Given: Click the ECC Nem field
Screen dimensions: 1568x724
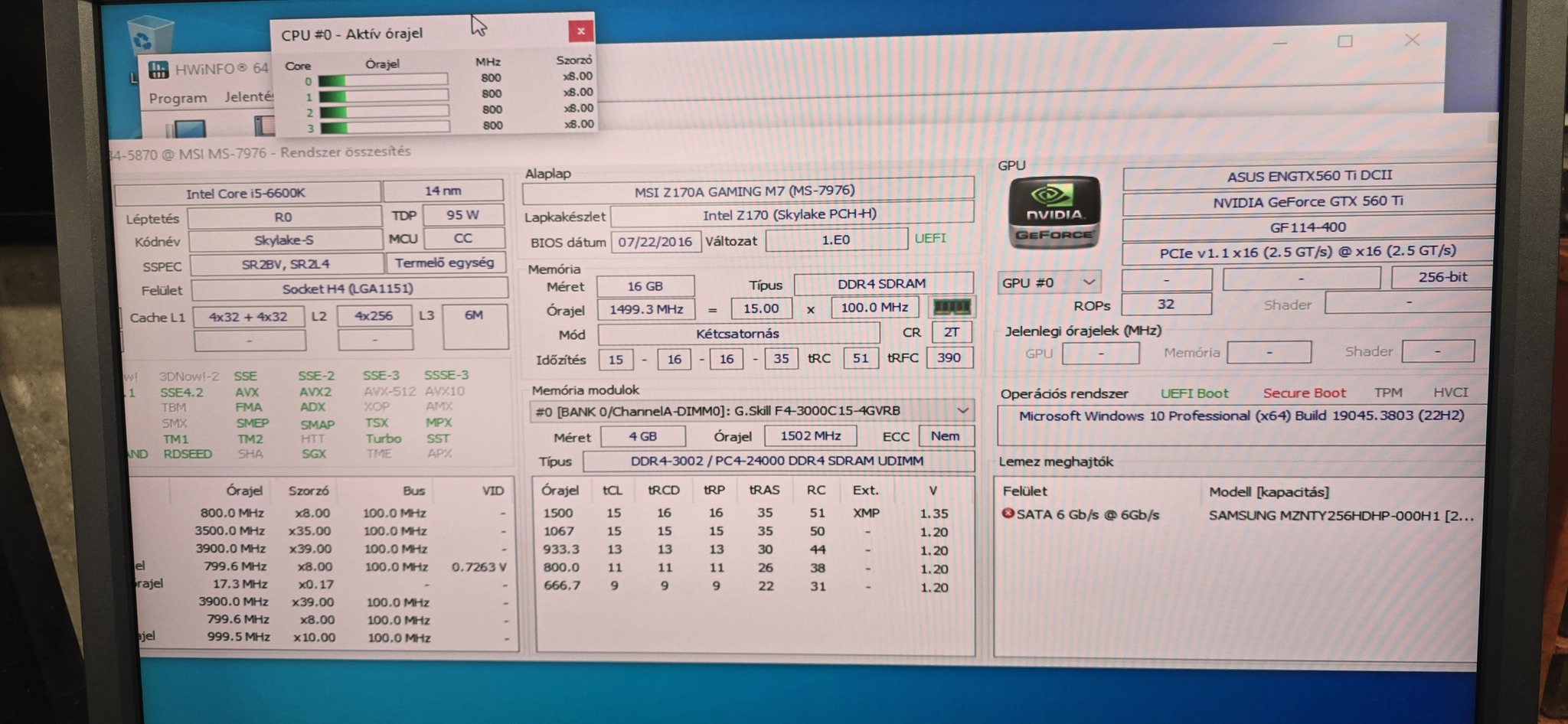Looking at the screenshot, I should click(x=946, y=435).
